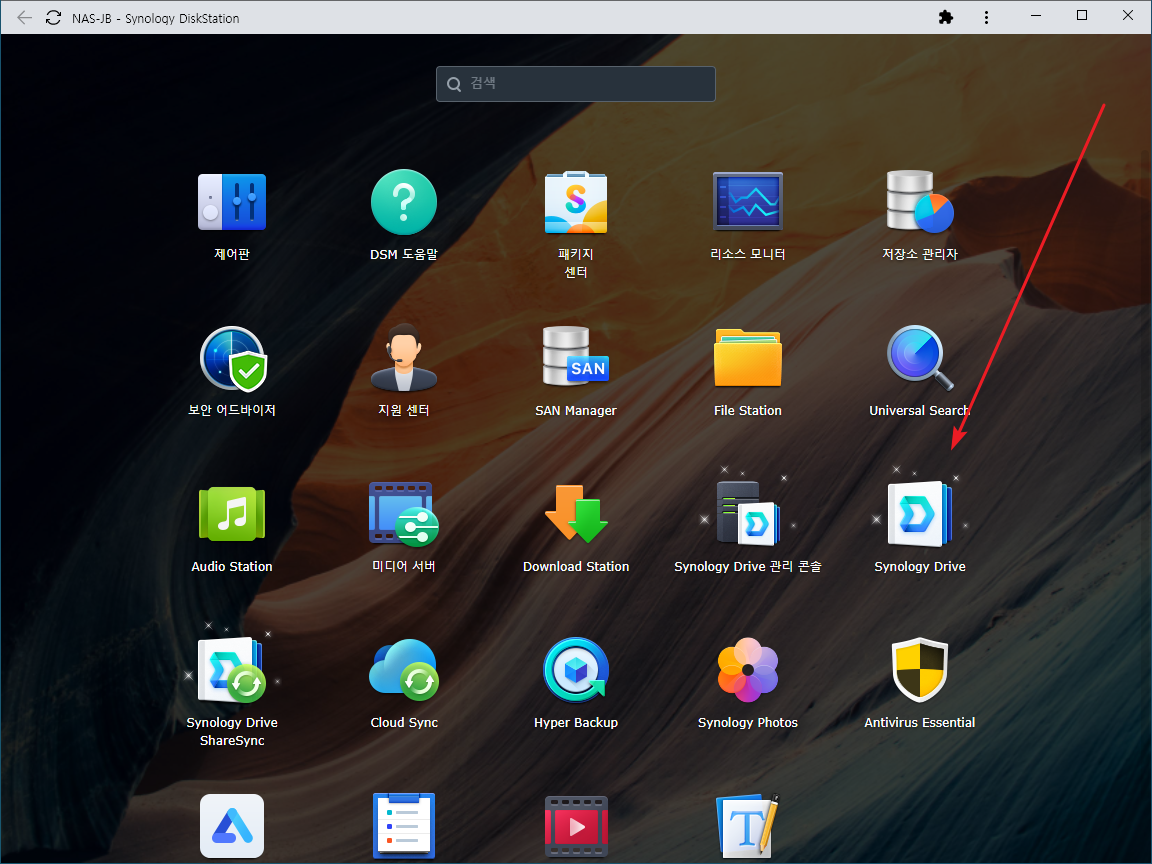Open the clipboard checklist app icon
The height and width of the screenshot is (864, 1152).
(x=404, y=826)
